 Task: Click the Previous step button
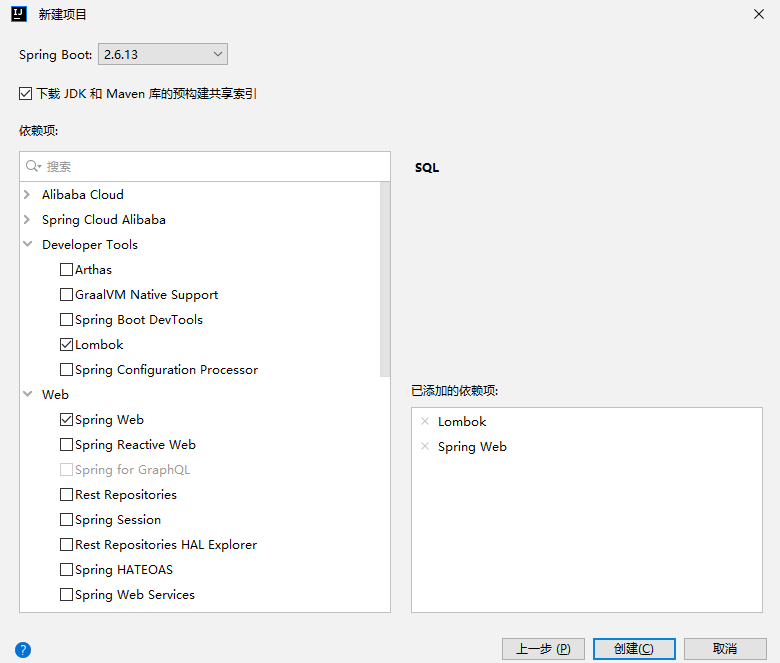pos(543,649)
